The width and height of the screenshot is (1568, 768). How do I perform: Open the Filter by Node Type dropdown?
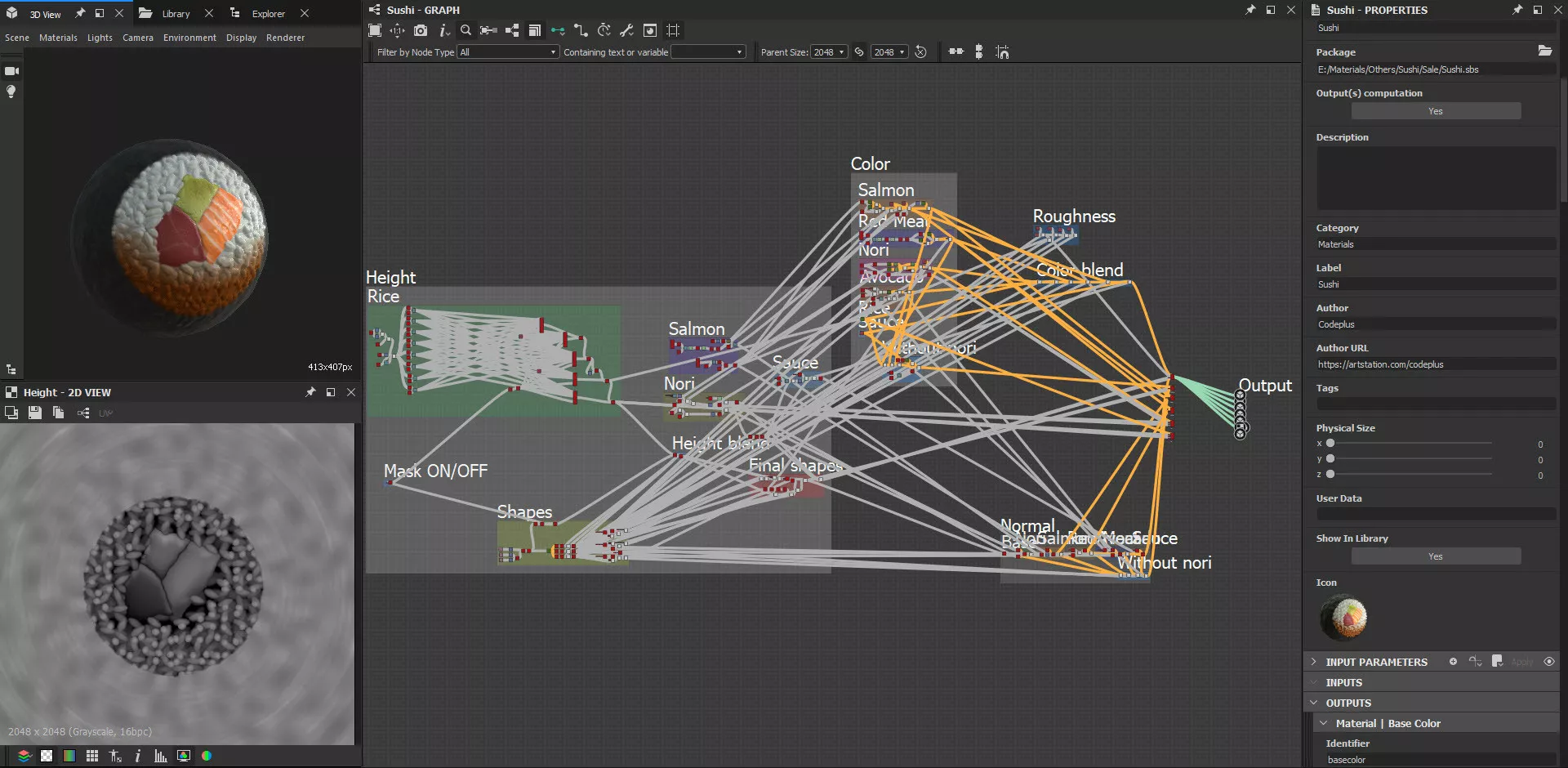point(507,52)
